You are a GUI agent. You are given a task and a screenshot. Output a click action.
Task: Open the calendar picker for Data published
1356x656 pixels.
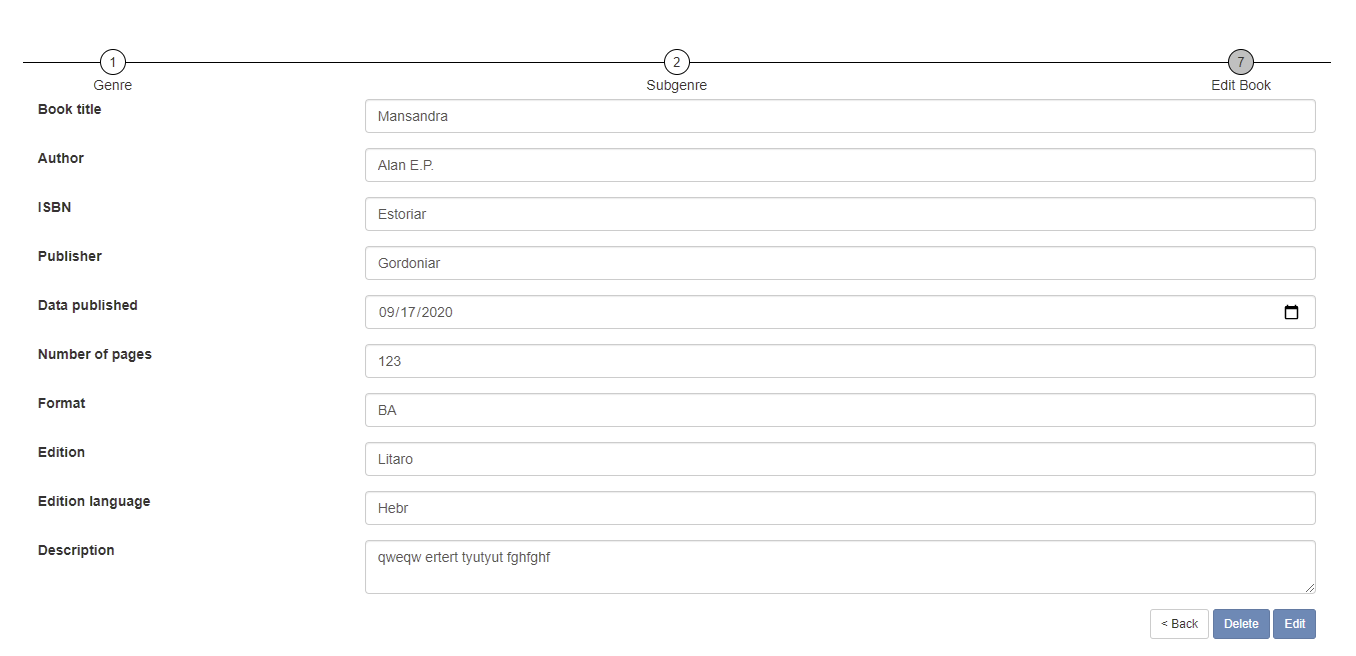pos(1291,312)
